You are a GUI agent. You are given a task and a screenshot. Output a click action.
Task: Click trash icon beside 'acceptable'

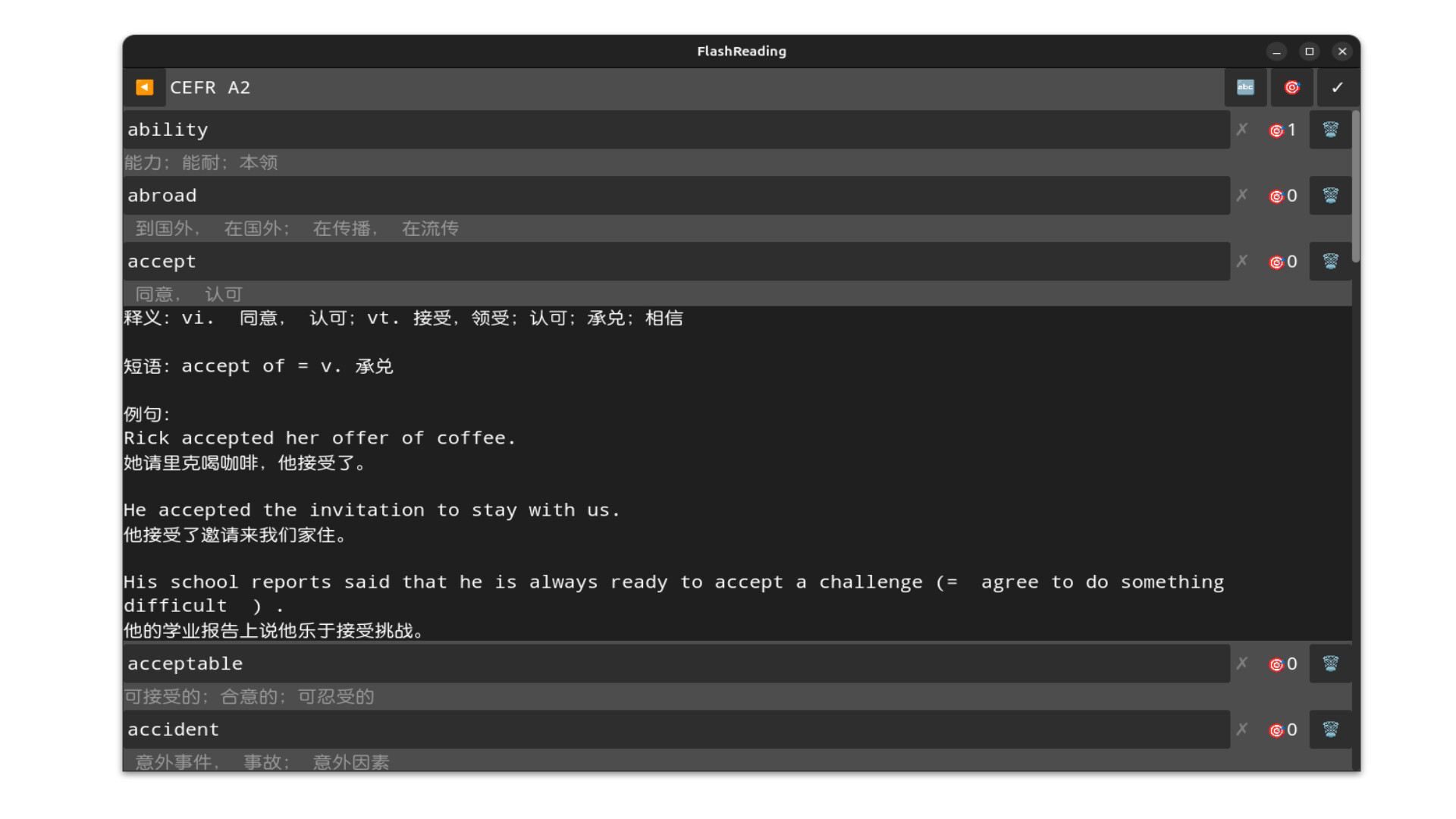[1330, 664]
